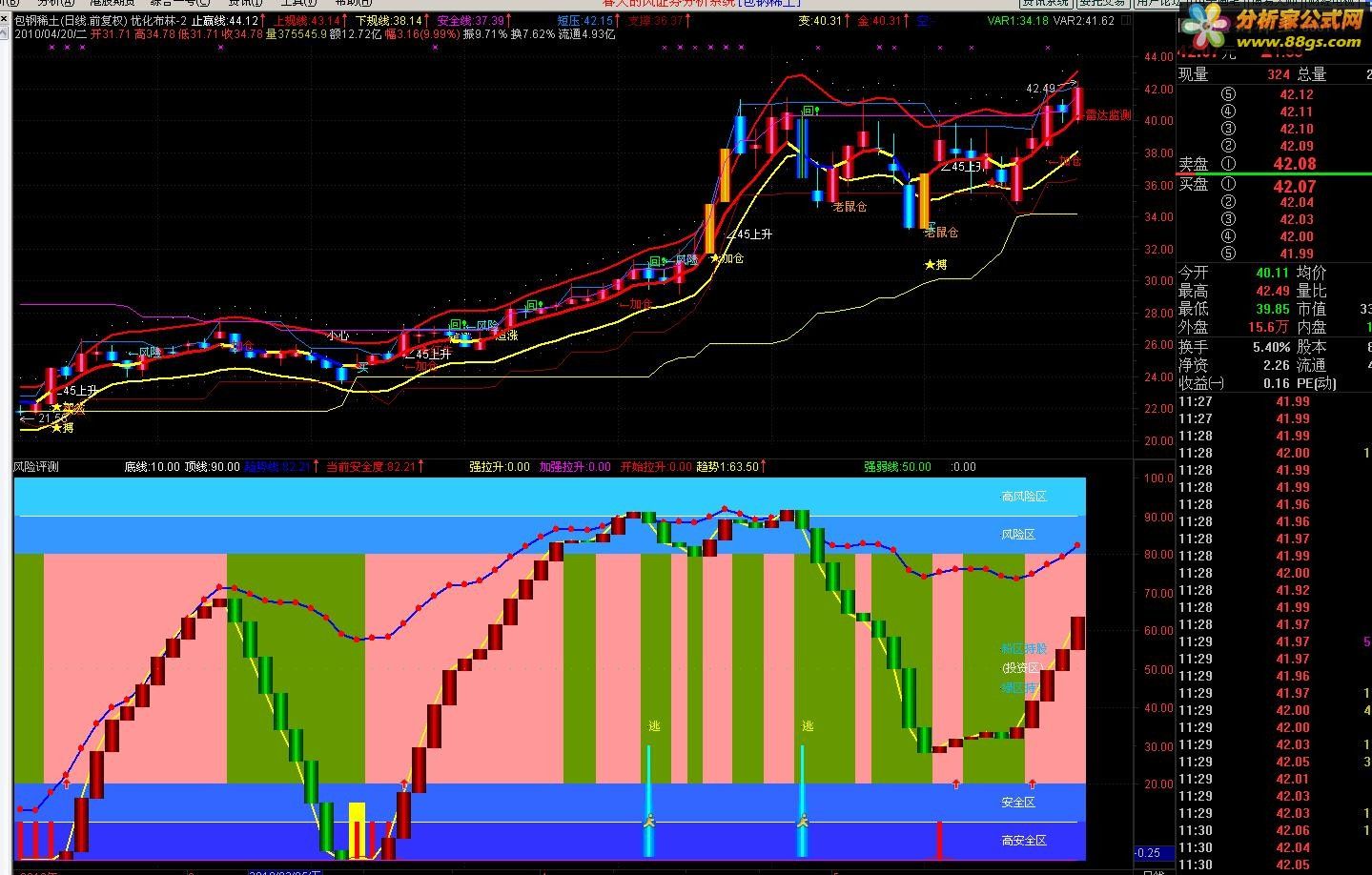The image size is (1372, 875).
Task: Click the earlier 逃 escape marker
Action: [654, 726]
